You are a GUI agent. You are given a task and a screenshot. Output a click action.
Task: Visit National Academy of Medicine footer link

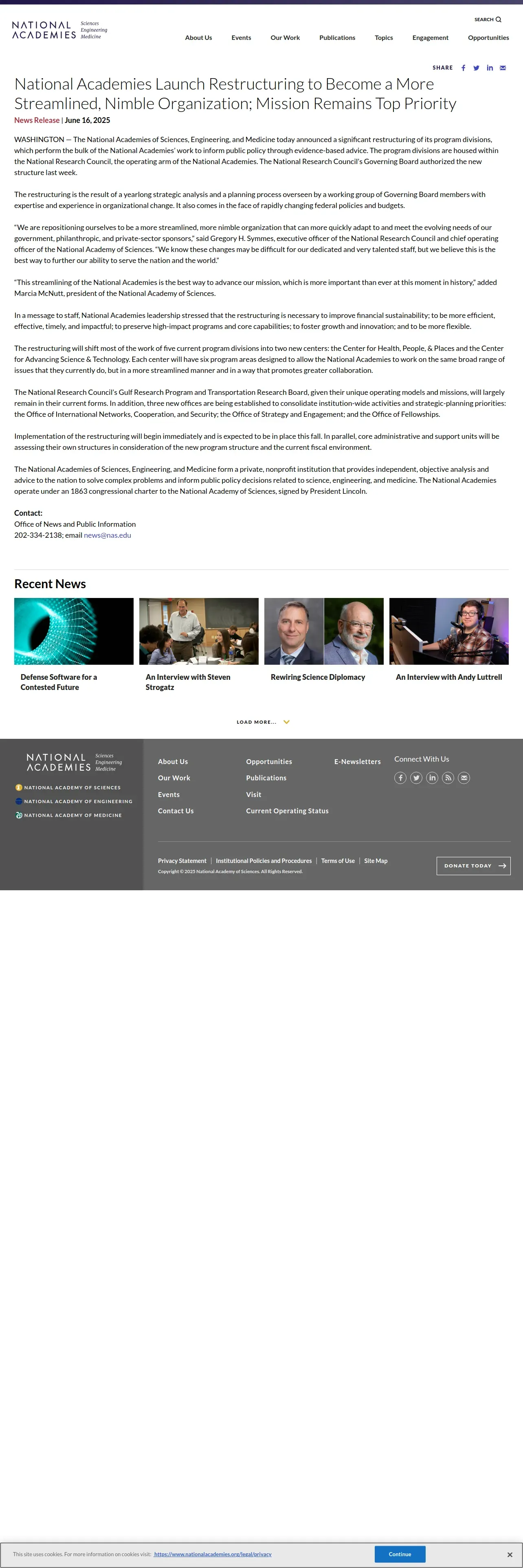point(69,815)
